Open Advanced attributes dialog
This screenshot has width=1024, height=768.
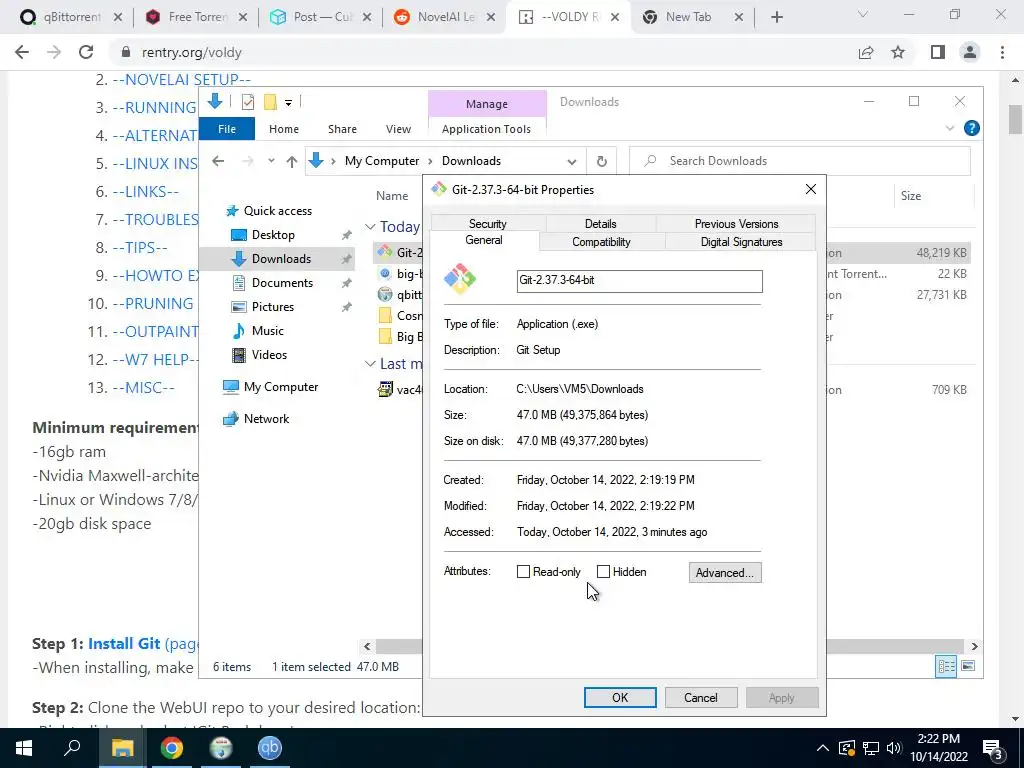pos(725,573)
